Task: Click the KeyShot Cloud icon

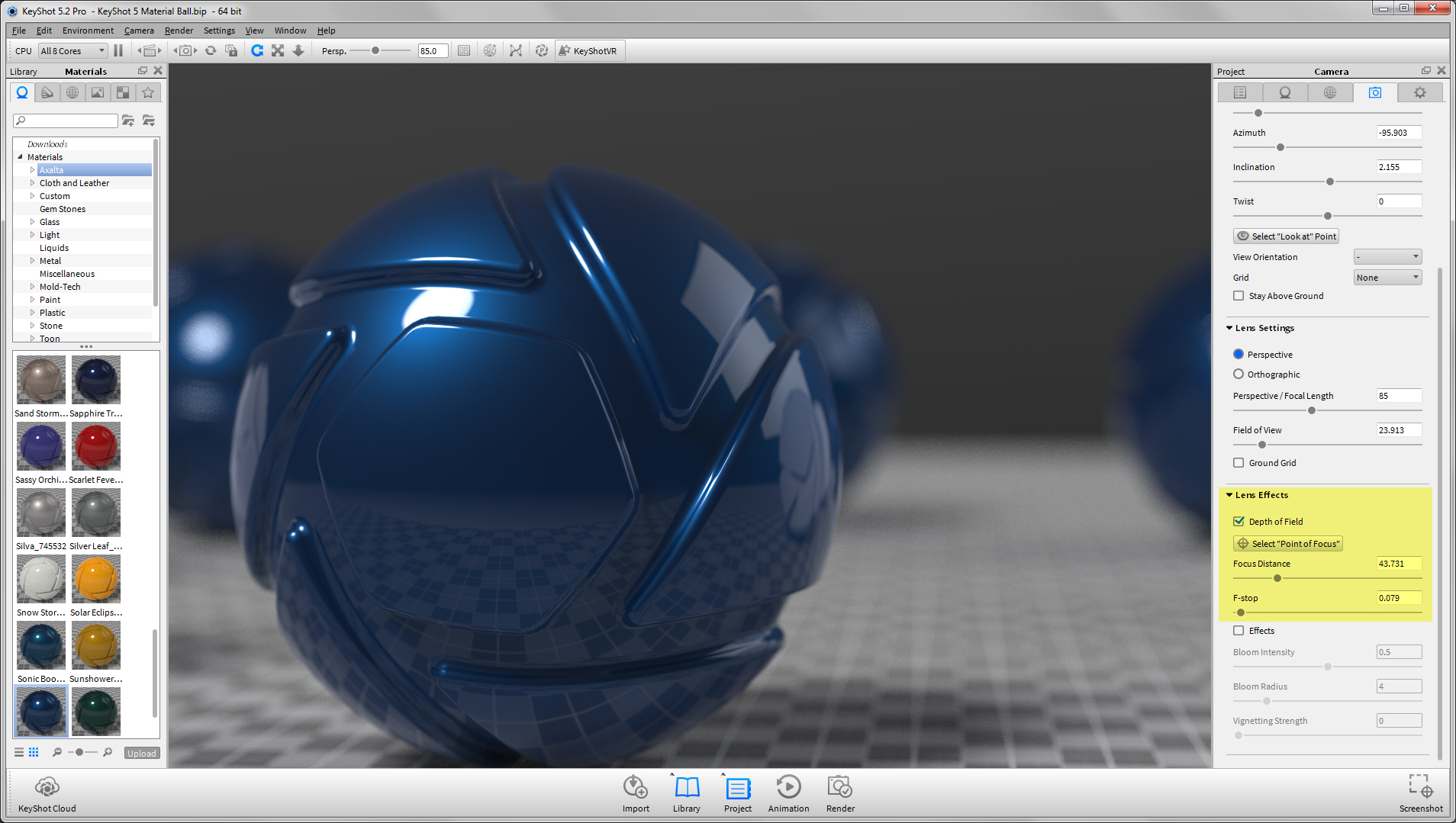Action: (47, 788)
